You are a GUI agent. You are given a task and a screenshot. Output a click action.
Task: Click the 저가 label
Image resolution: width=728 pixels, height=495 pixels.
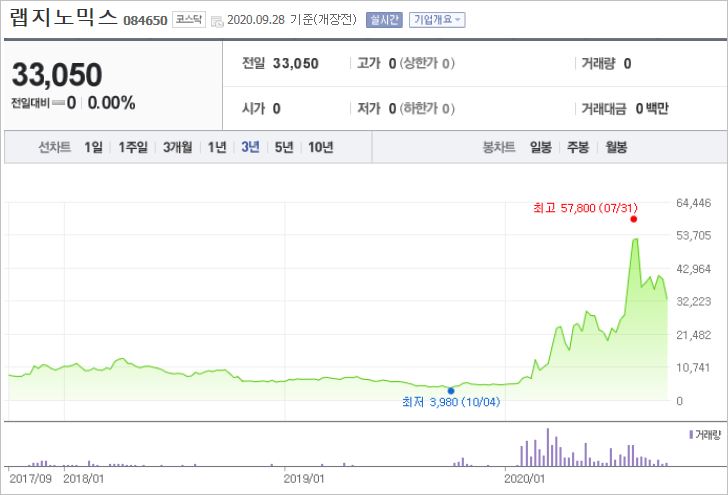pos(369,109)
